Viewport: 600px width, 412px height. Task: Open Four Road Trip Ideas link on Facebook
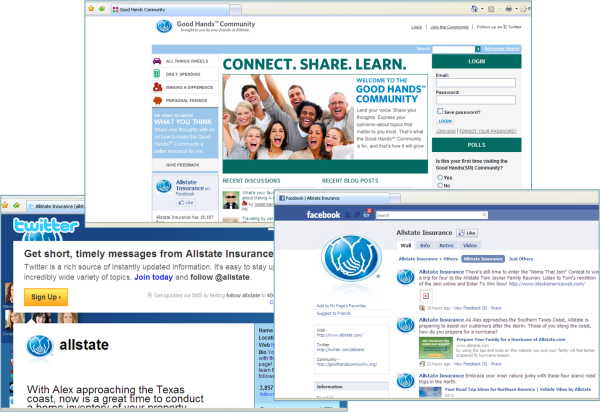[518, 389]
